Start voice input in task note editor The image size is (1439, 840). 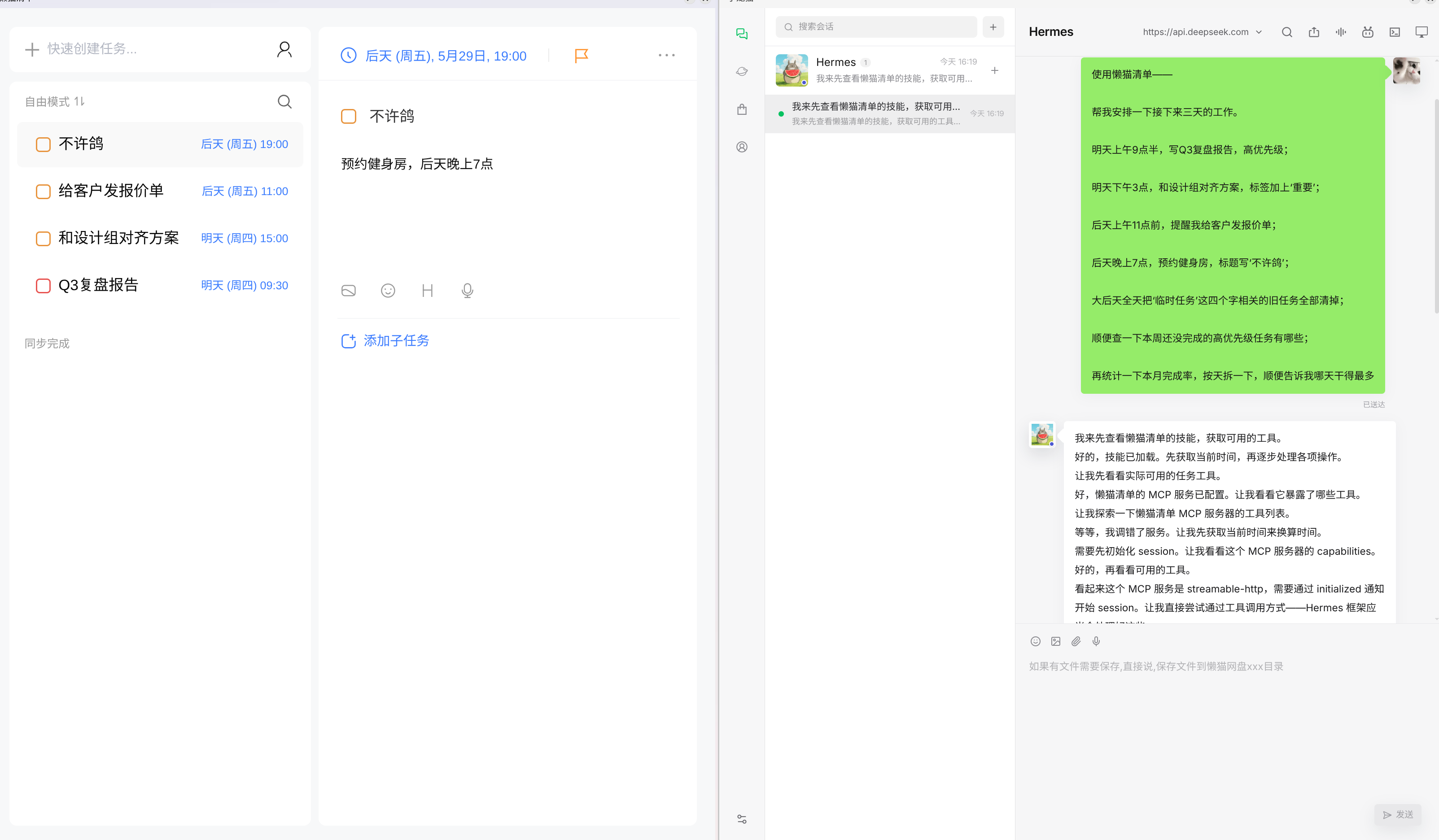point(467,291)
